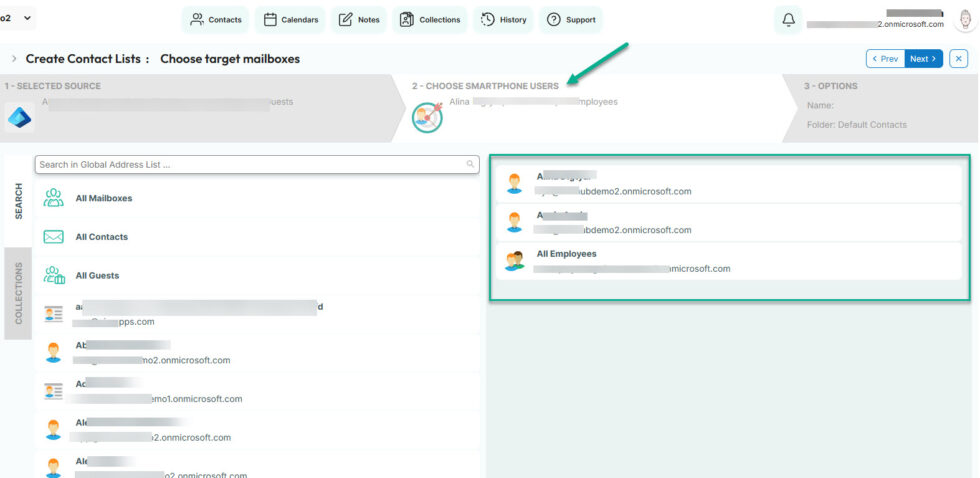Go back with the Prev button
Viewport: 980px width, 478px height.
[885, 59]
